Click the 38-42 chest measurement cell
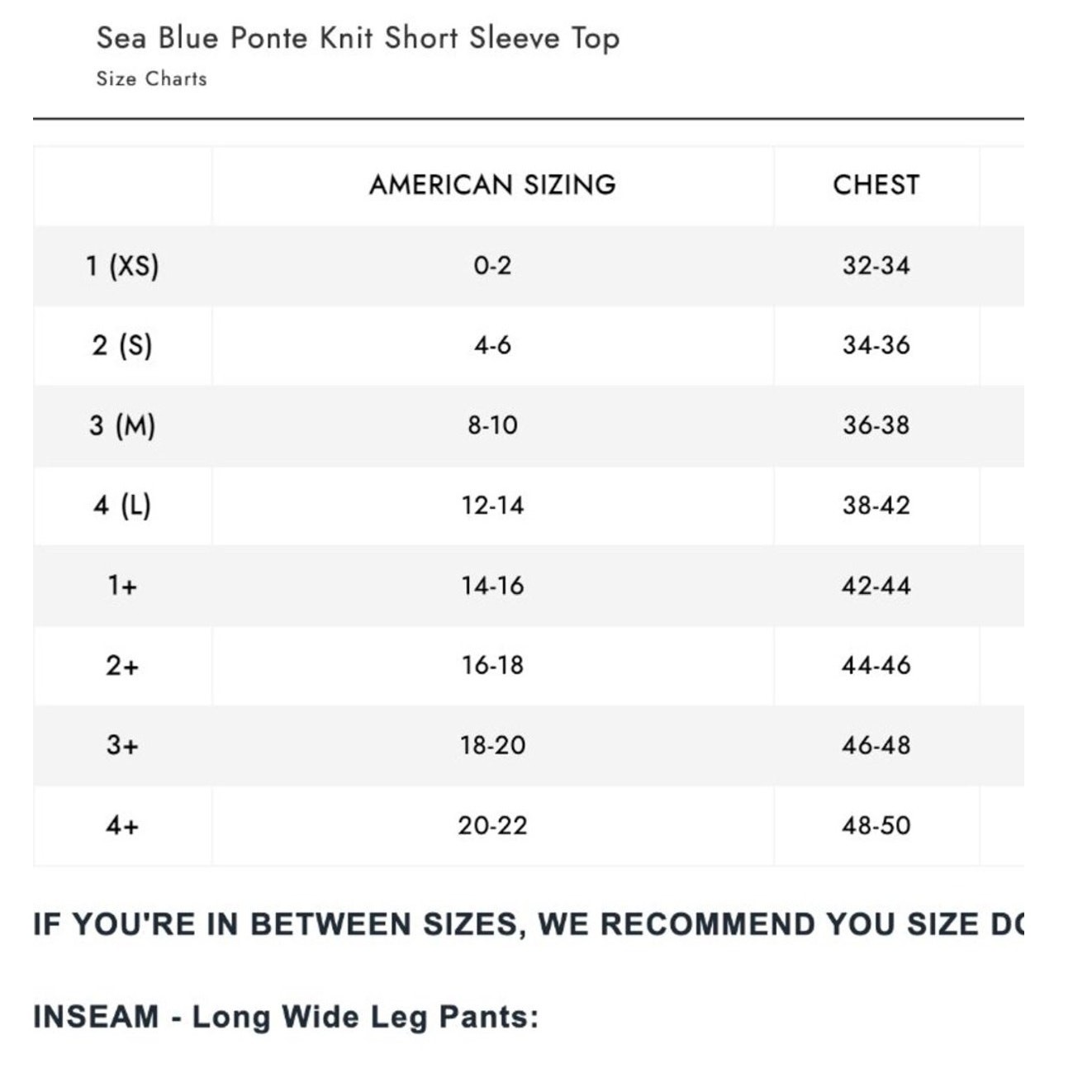 876,505
